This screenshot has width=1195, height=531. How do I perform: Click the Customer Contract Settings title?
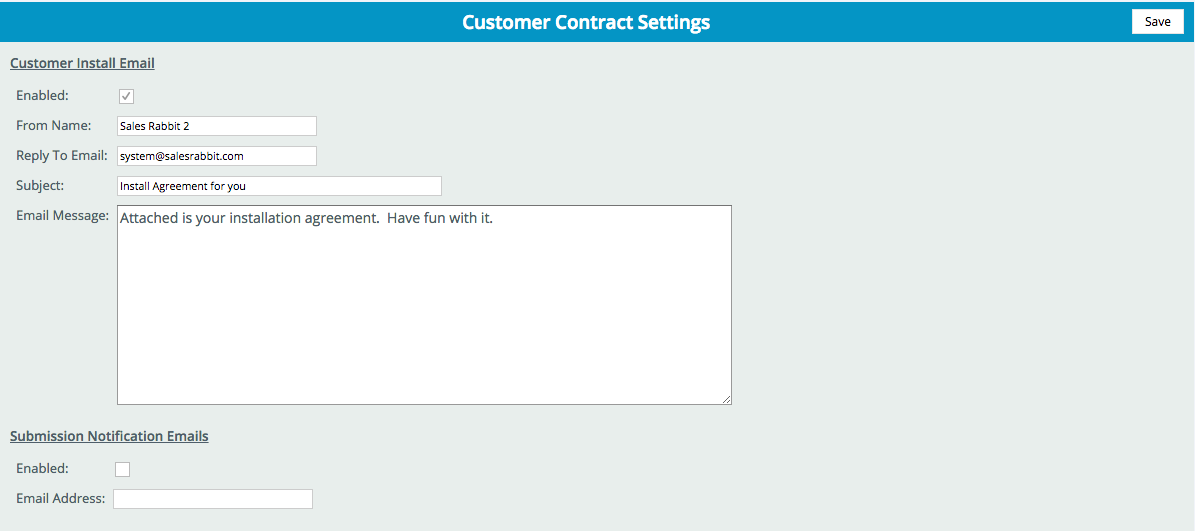(x=586, y=22)
